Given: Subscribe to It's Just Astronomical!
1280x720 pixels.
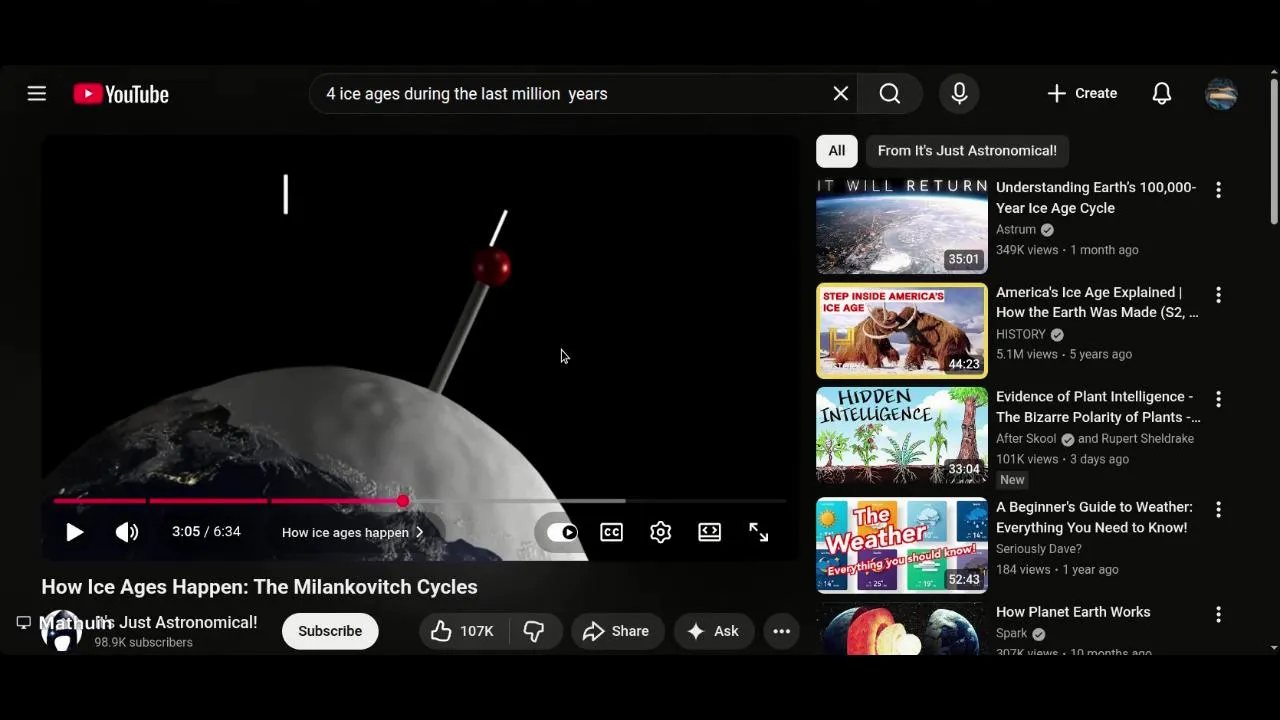Looking at the screenshot, I should point(330,631).
